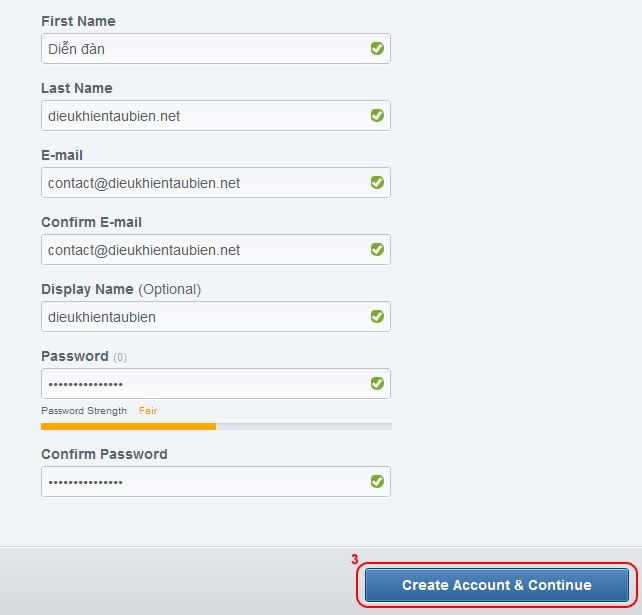Screen dimensions: 642x615
Task: Click into the E-mail input box
Action: pos(216,183)
